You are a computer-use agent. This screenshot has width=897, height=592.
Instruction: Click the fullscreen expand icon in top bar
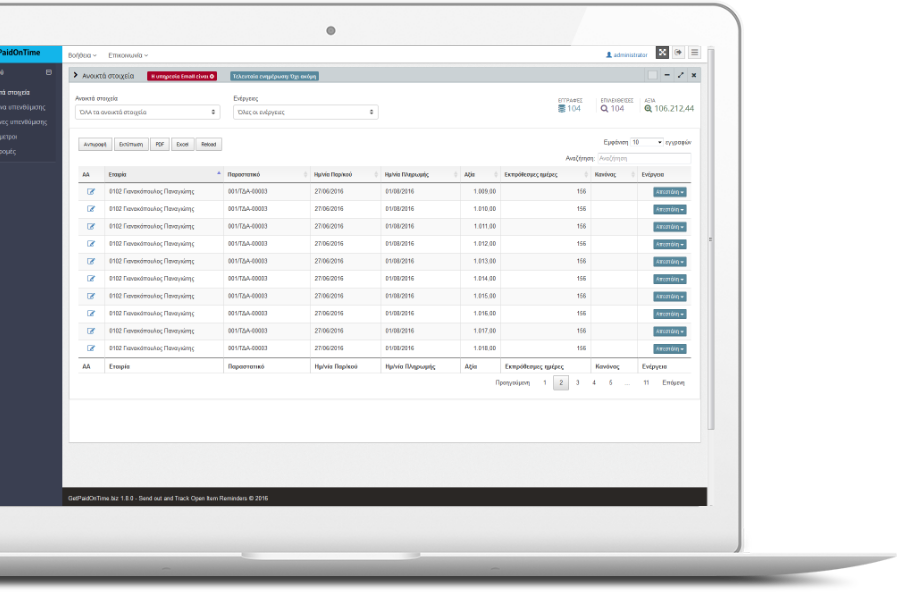(662, 53)
